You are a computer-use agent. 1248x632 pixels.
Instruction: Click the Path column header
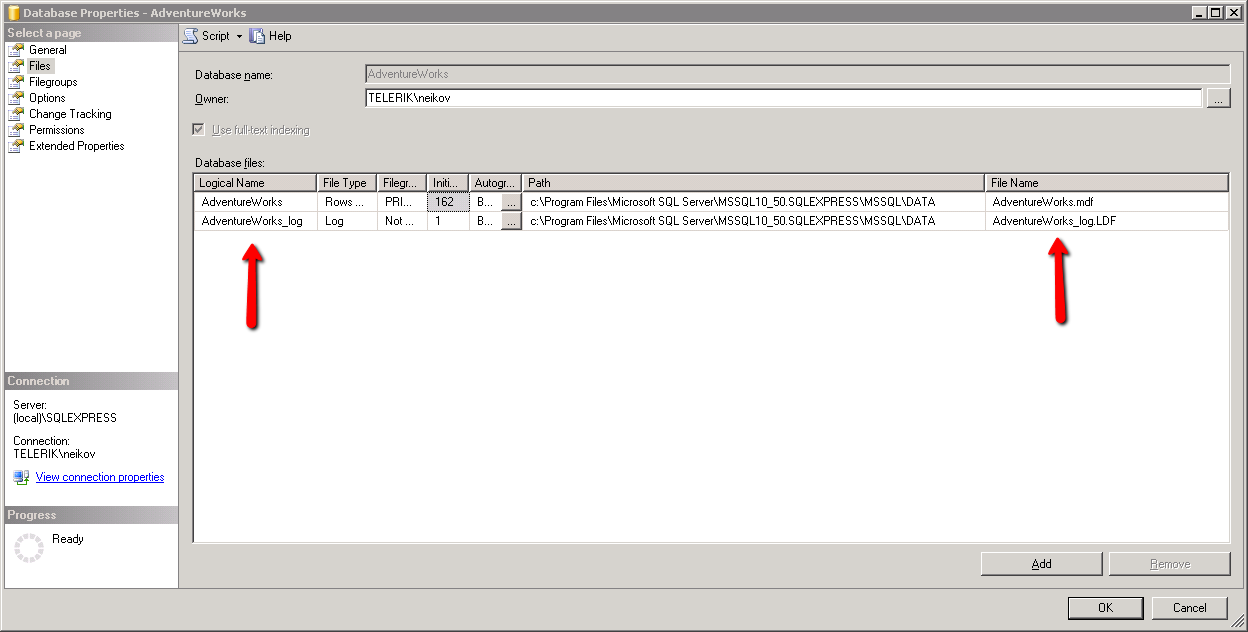[754, 183]
